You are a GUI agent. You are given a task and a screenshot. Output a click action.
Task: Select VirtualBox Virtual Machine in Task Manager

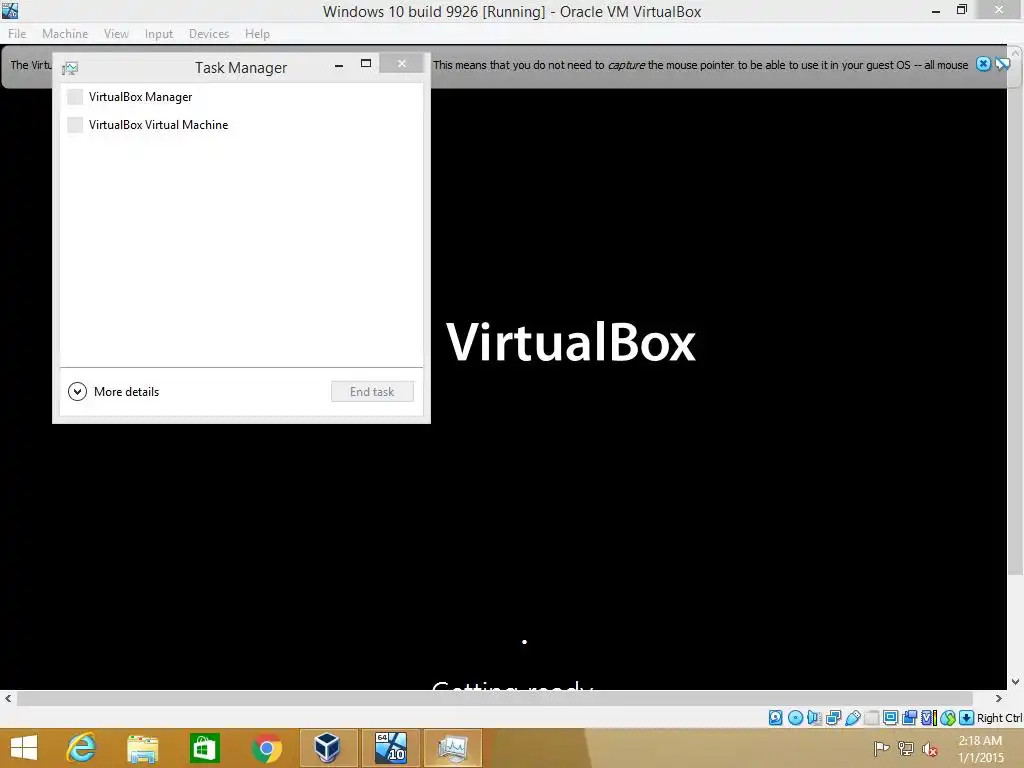pyautogui.click(x=241, y=125)
